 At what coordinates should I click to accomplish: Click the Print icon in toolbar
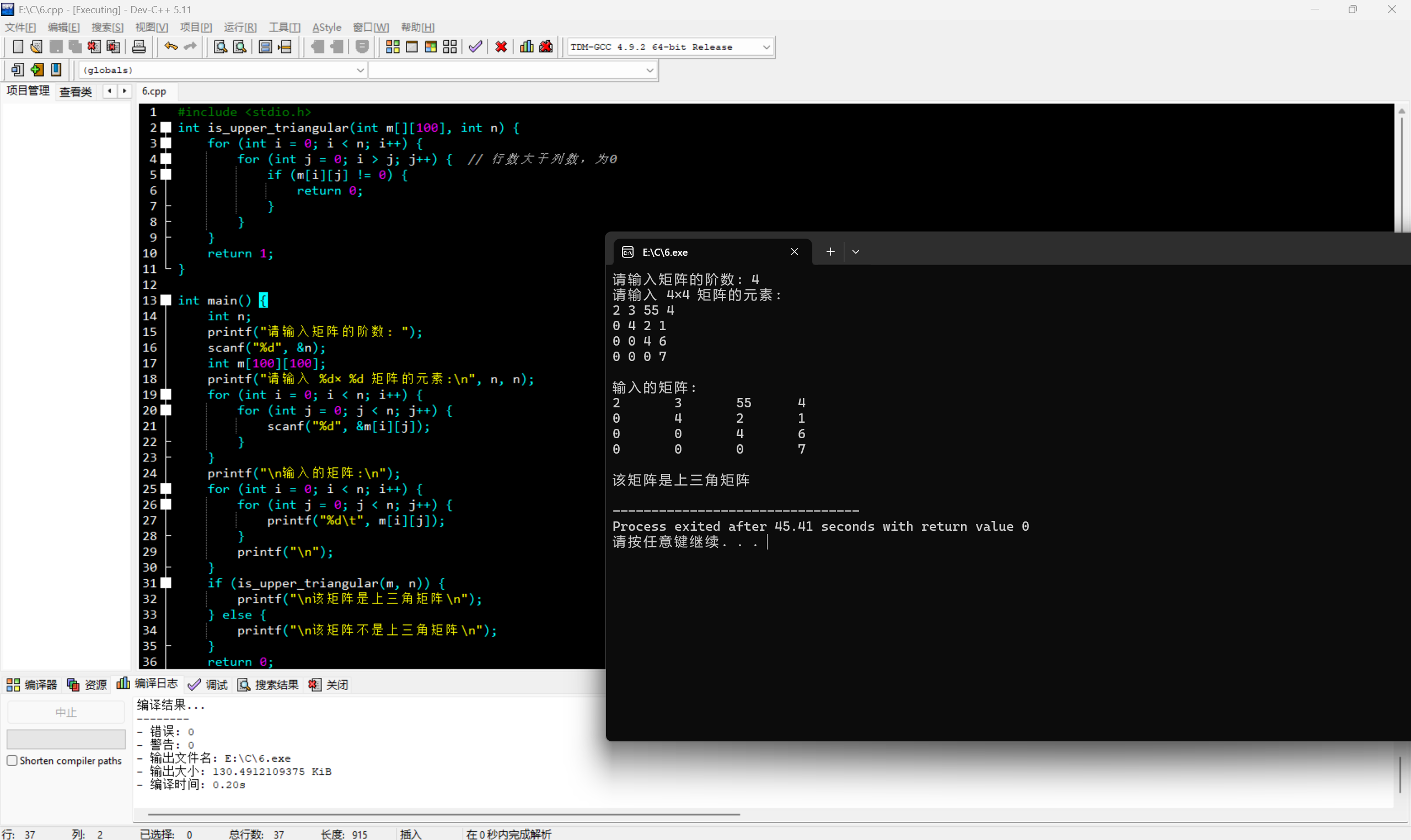(139, 47)
